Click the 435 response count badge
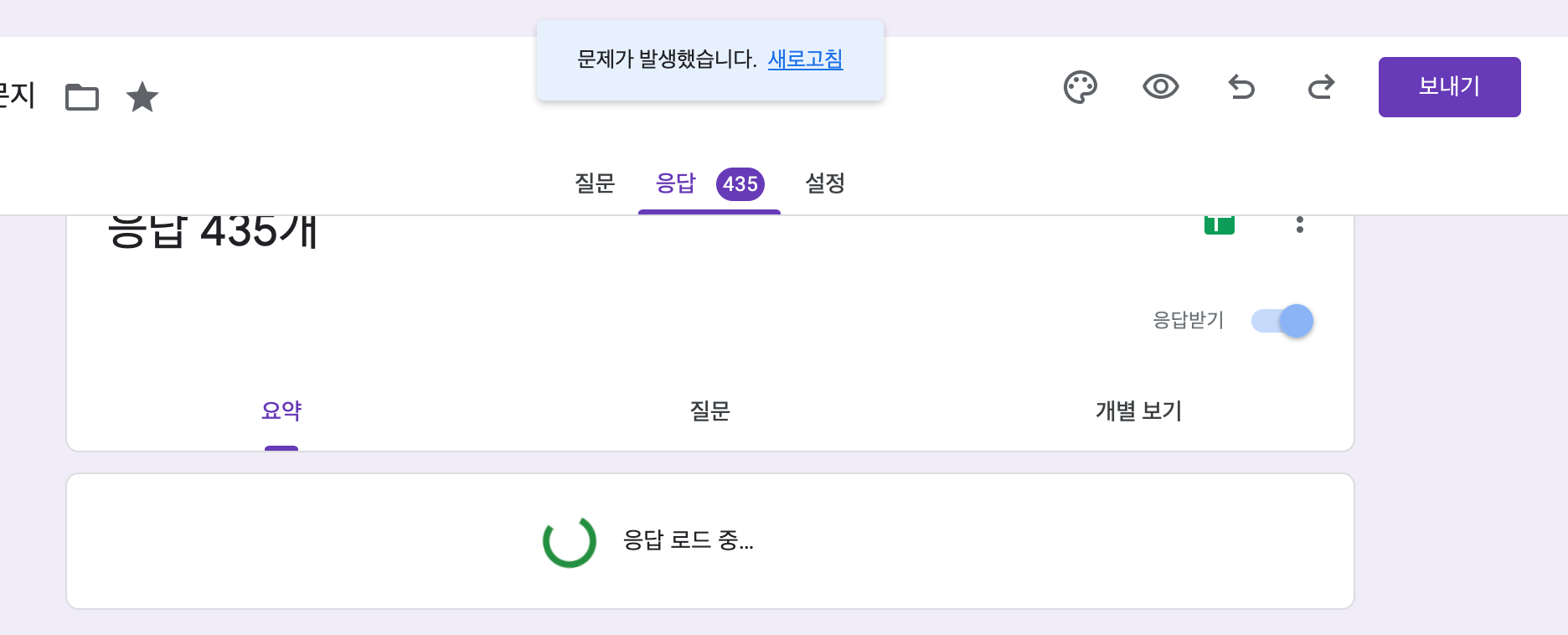Image resolution: width=1568 pixels, height=635 pixels. point(740,185)
